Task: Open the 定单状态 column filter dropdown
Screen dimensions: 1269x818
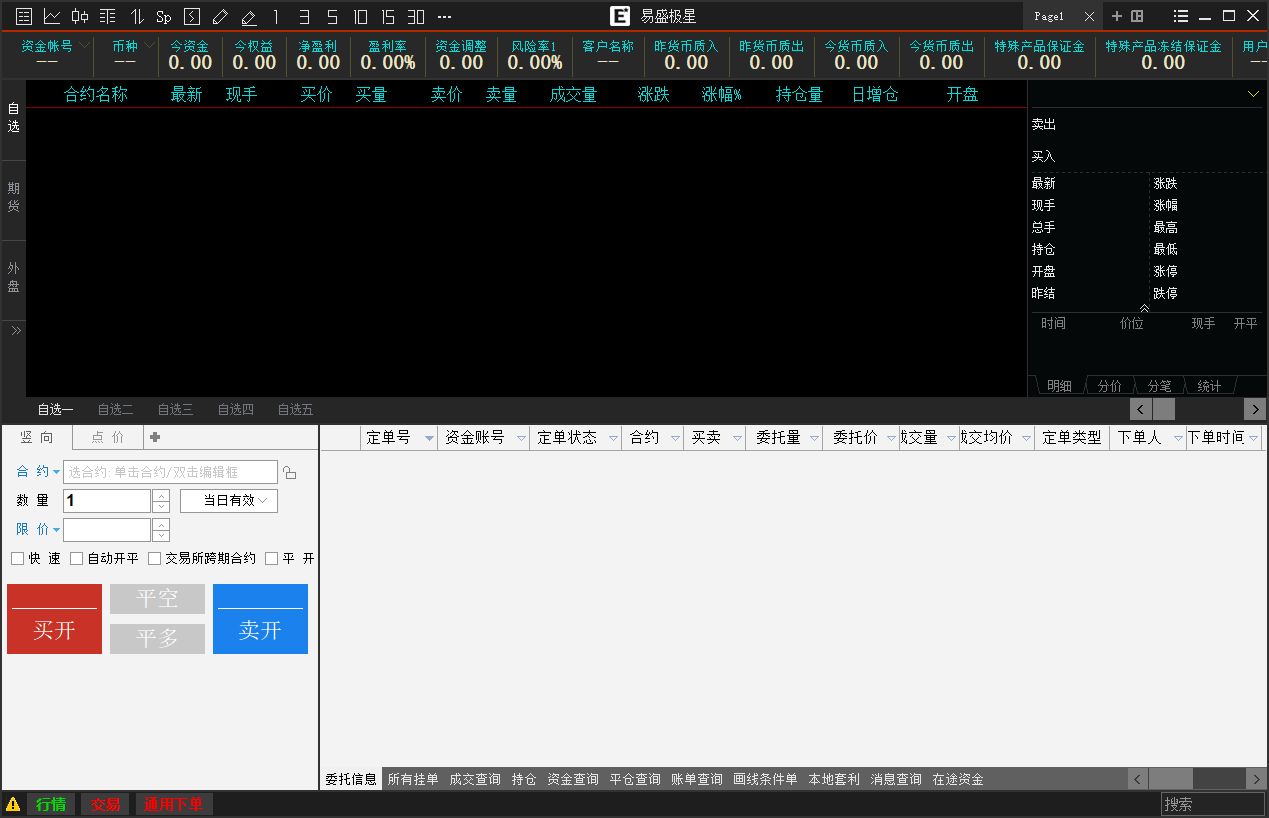Action: [609, 438]
